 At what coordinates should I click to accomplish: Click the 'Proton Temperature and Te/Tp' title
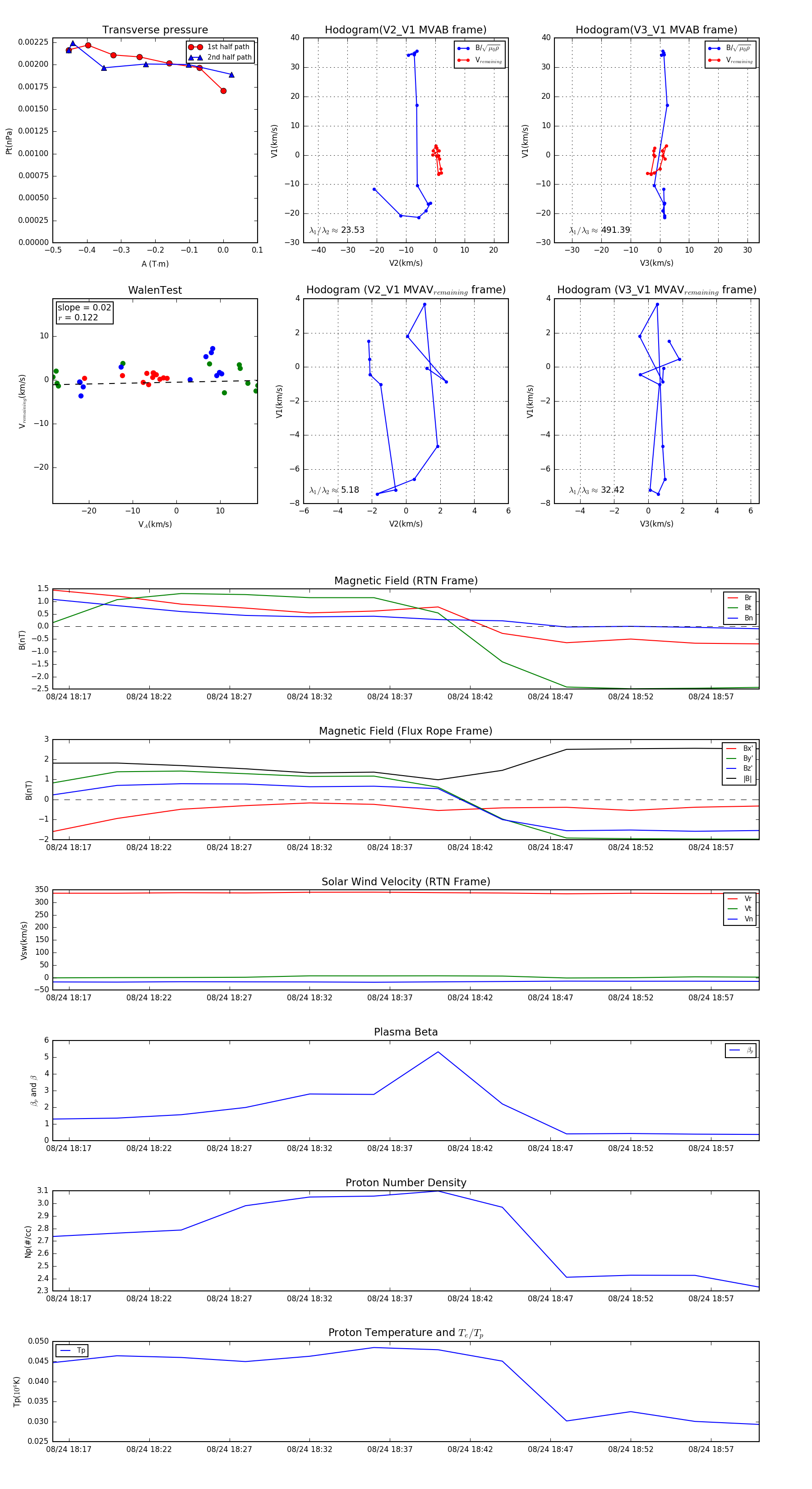click(x=406, y=1333)
